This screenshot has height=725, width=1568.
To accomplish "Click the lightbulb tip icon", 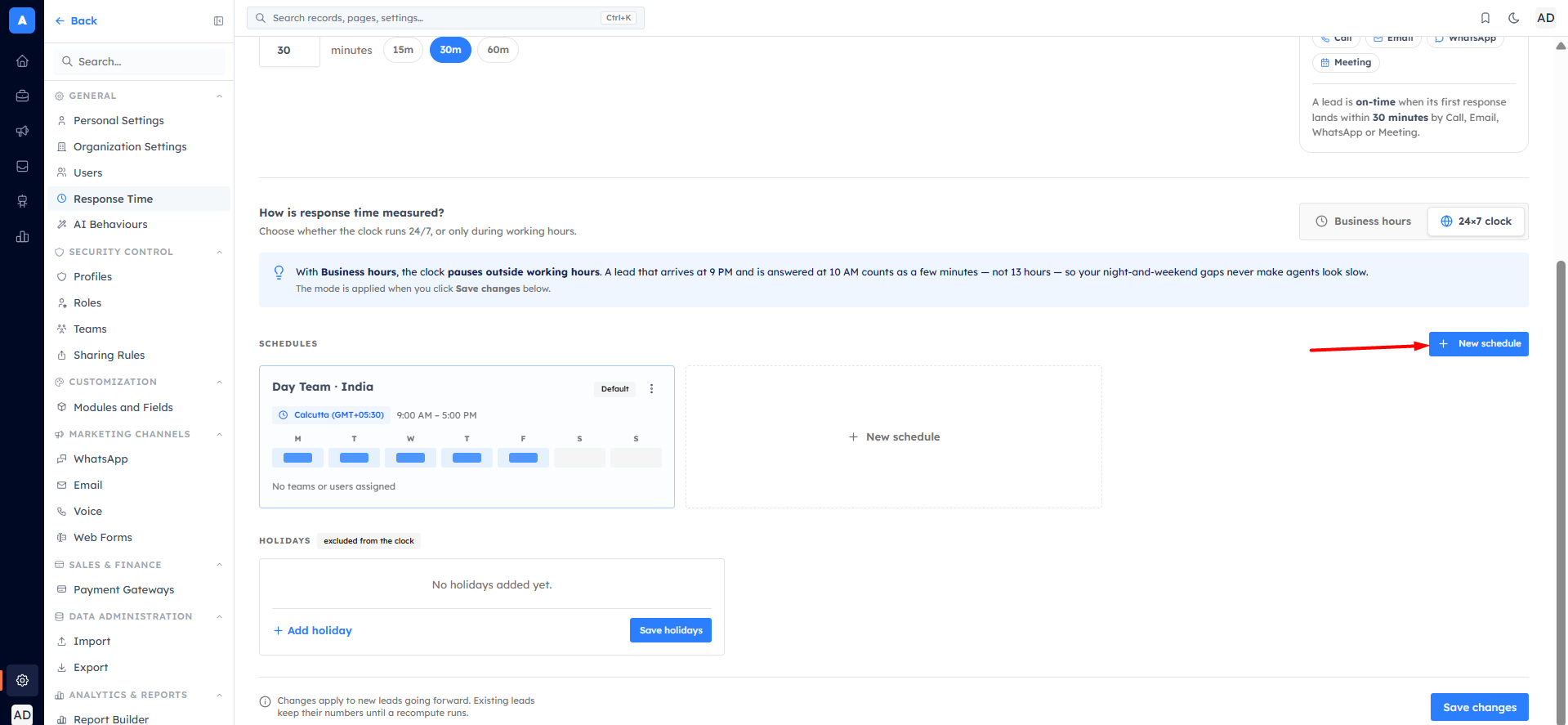I will (279, 272).
